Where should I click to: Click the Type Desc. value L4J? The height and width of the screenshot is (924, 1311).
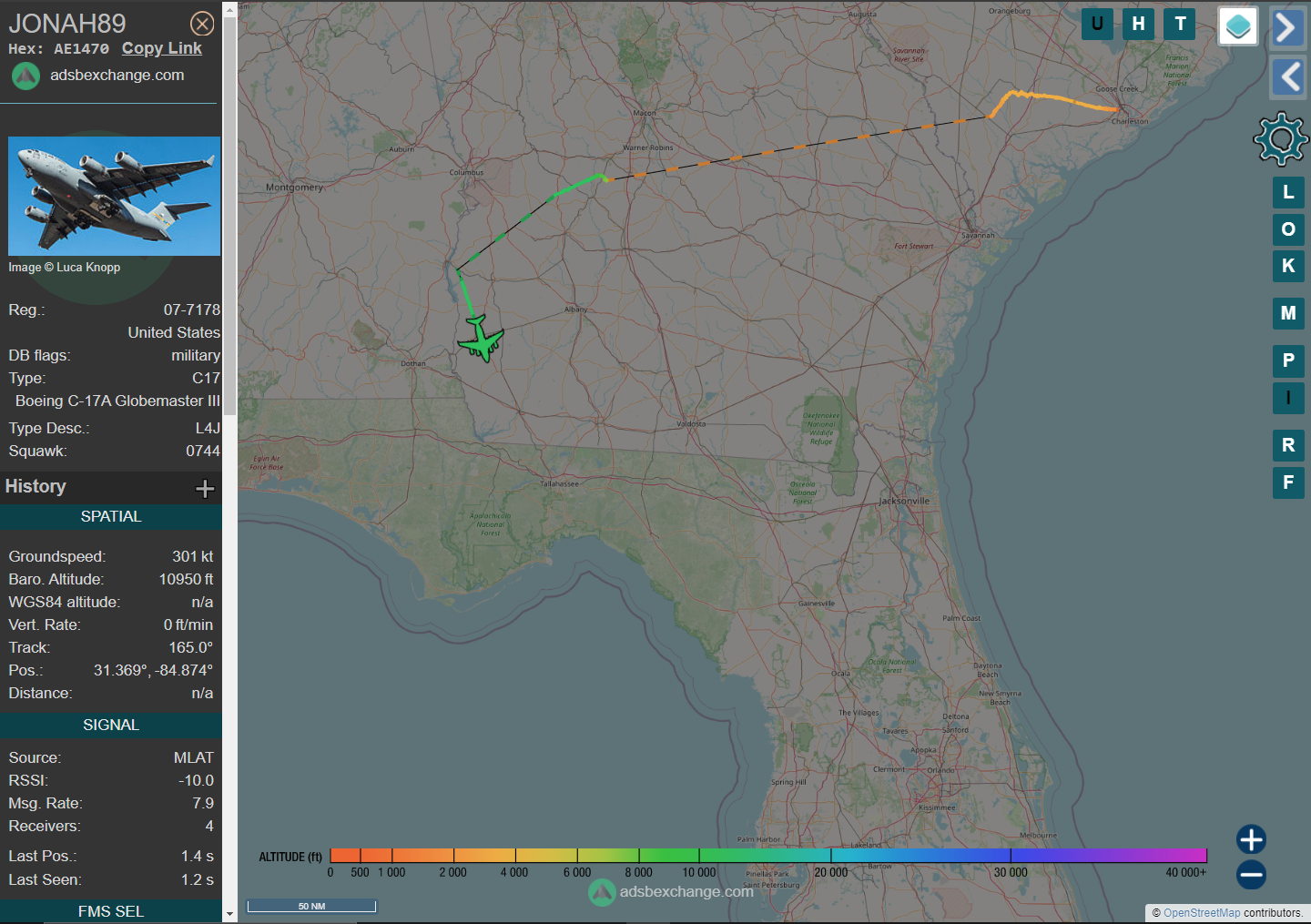[x=208, y=428]
